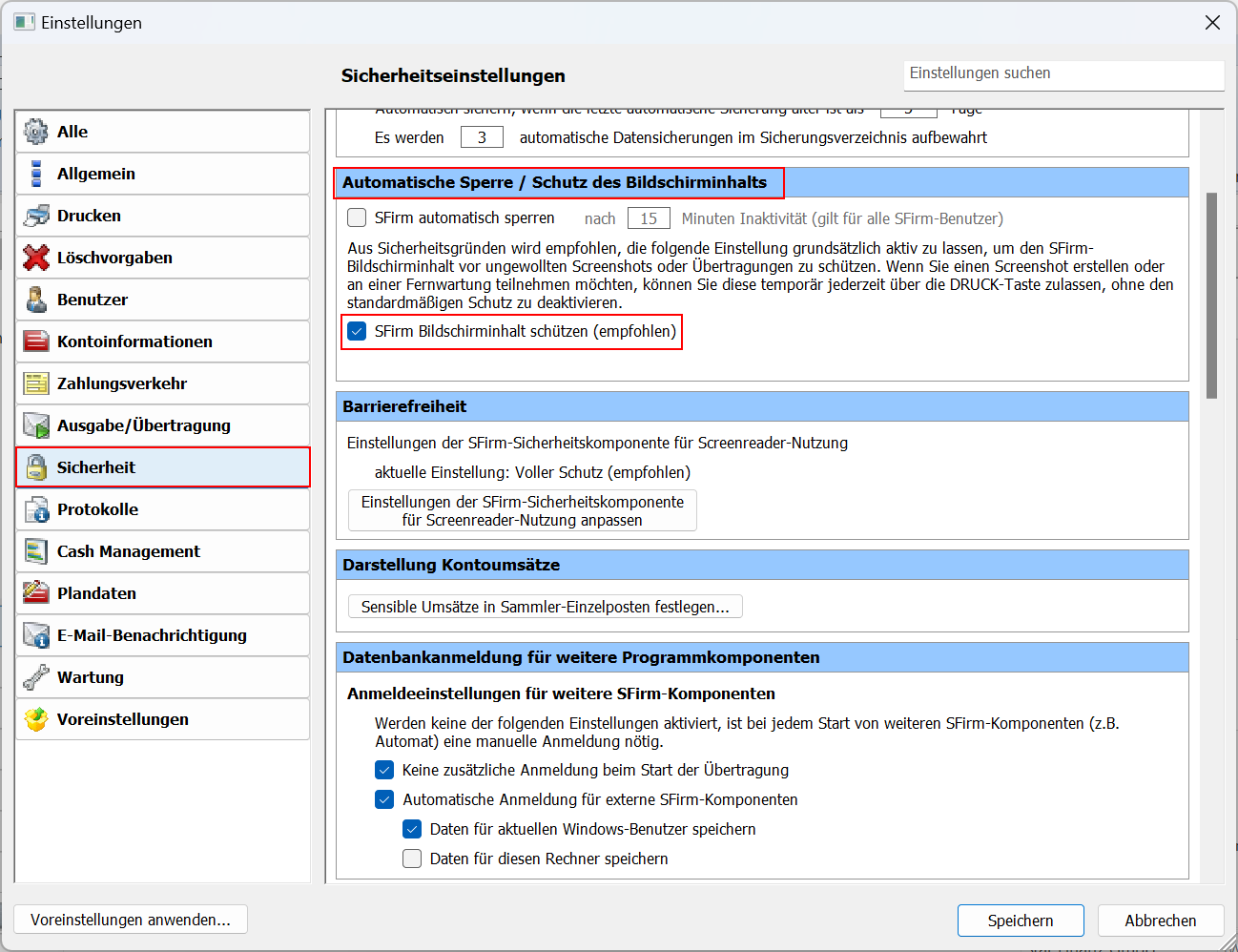Click the Kontoinformationen icon

click(x=36, y=341)
